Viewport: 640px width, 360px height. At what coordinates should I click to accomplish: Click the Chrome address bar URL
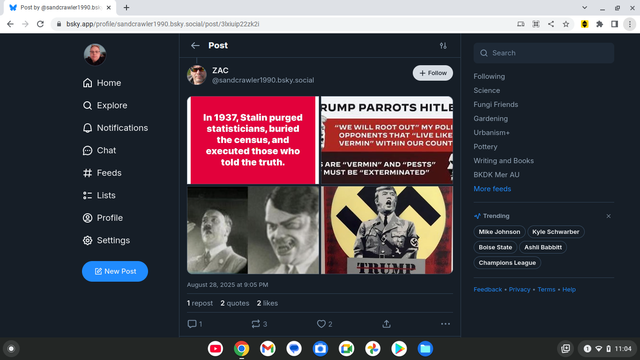coord(162,24)
